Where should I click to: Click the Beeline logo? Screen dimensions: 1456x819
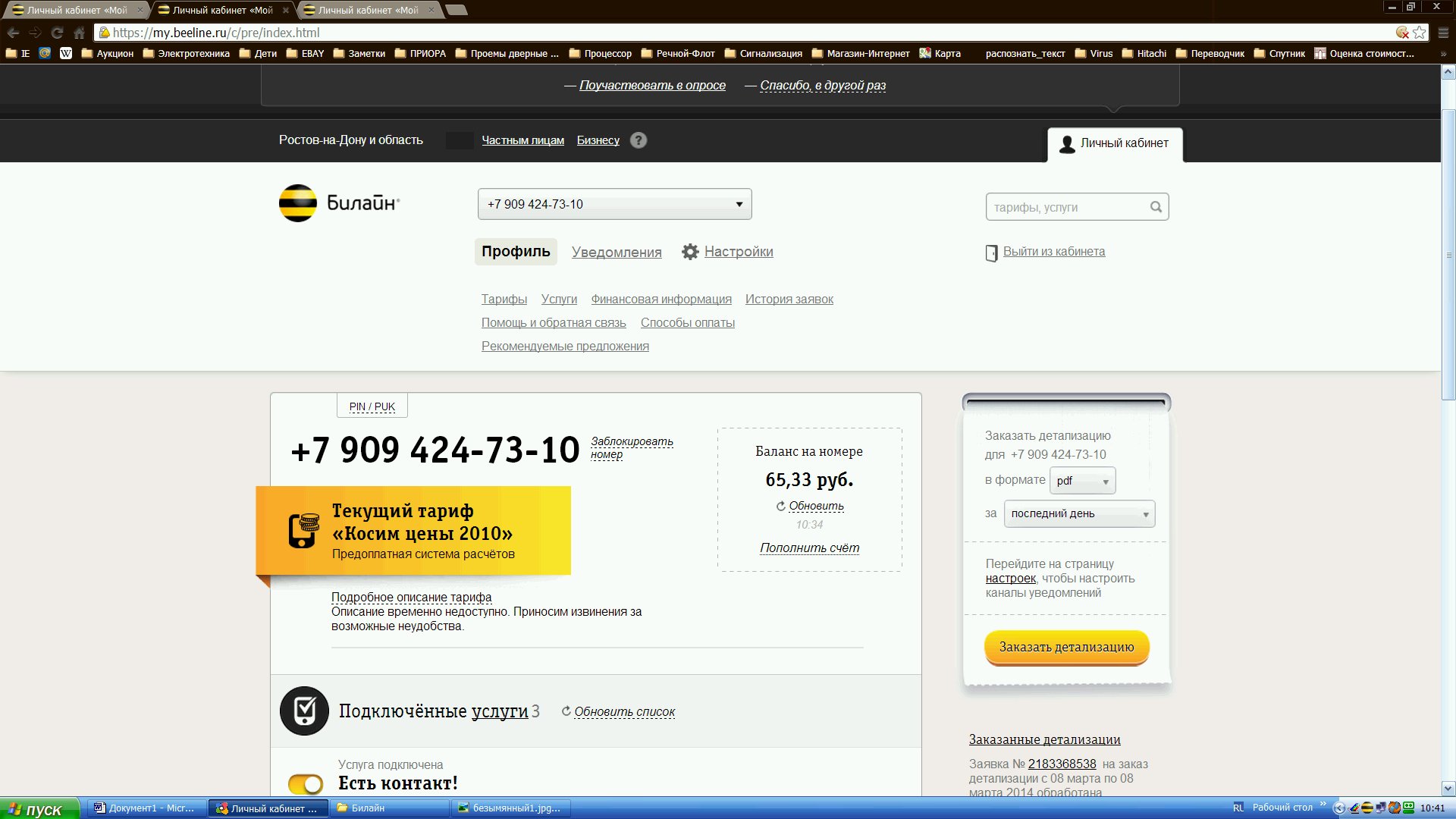tap(339, 203)
